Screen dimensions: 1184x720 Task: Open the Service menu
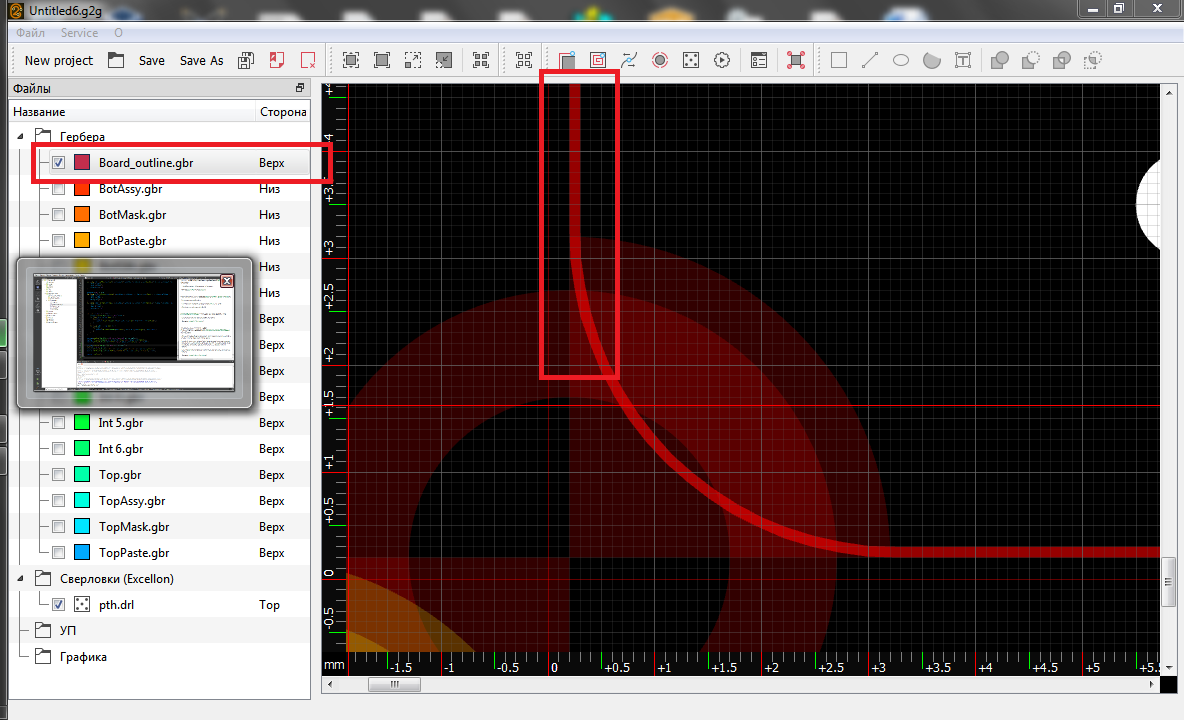pyautogui.click(x=79, y=33)
